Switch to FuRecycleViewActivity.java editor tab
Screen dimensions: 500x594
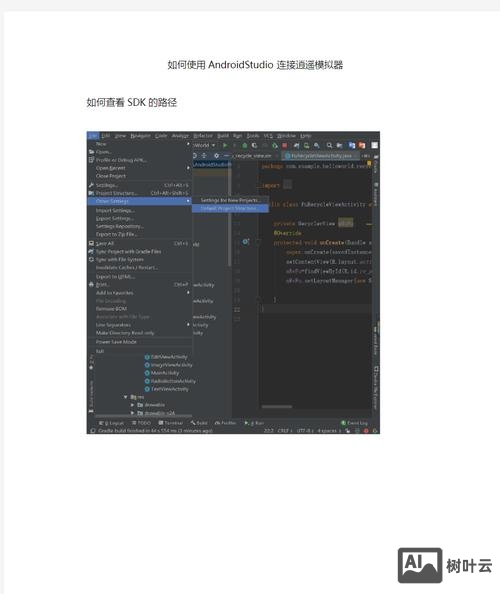click(320, 156)
